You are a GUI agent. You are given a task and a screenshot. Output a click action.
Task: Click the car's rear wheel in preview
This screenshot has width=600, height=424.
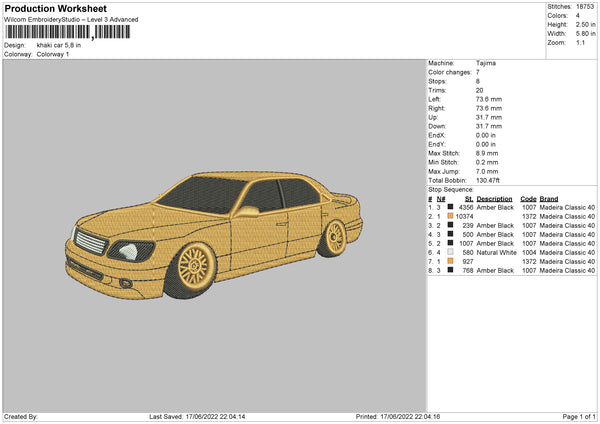[x=335, y=236]
